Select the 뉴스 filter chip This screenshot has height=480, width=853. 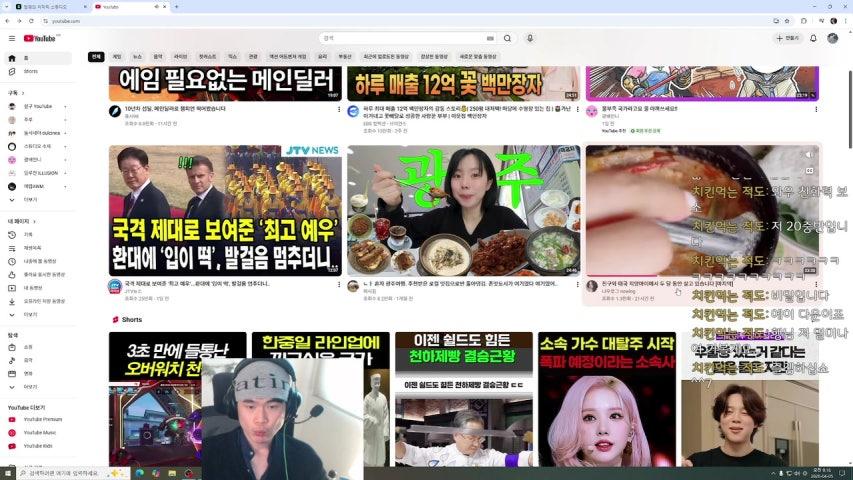137,57
